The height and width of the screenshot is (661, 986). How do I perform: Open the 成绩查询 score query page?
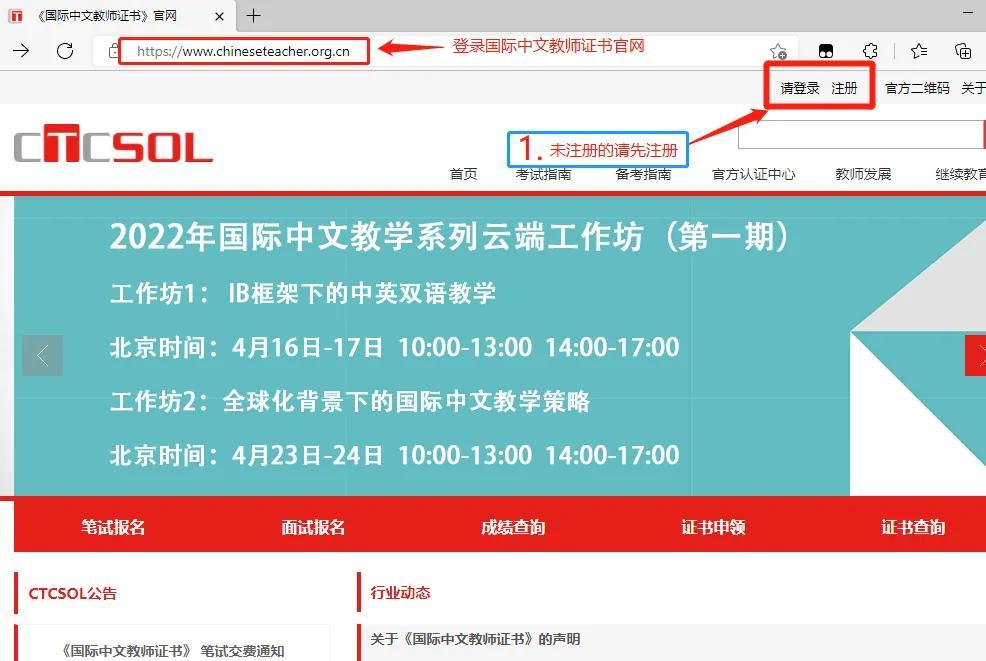click(x=513, y=525)
